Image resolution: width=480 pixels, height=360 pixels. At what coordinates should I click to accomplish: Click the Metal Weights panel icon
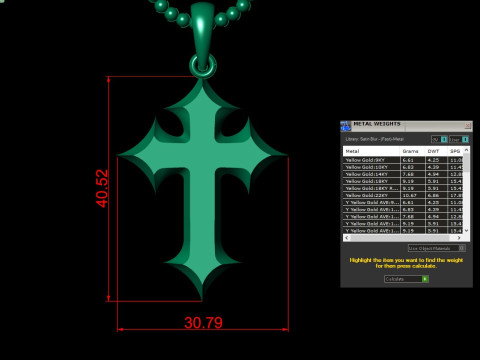pyautogui.click(x=346, y=126)
